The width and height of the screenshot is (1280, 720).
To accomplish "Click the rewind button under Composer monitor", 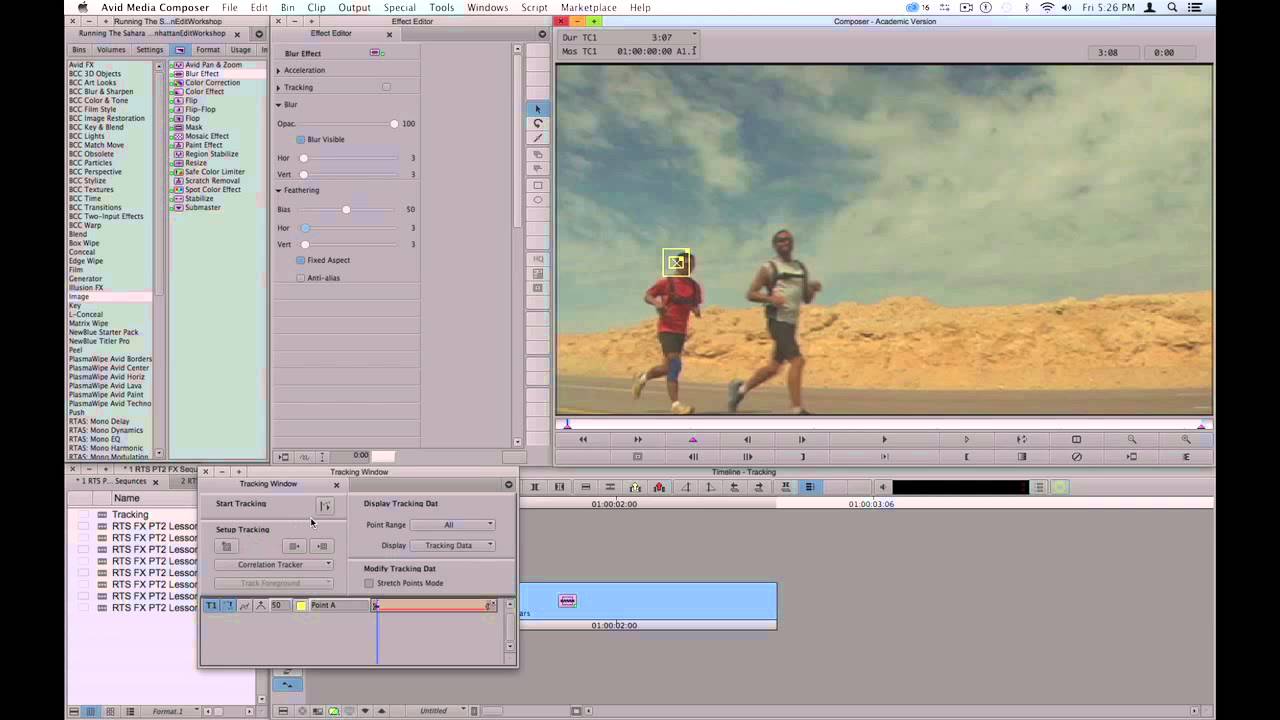I will [x=583, y=439].
